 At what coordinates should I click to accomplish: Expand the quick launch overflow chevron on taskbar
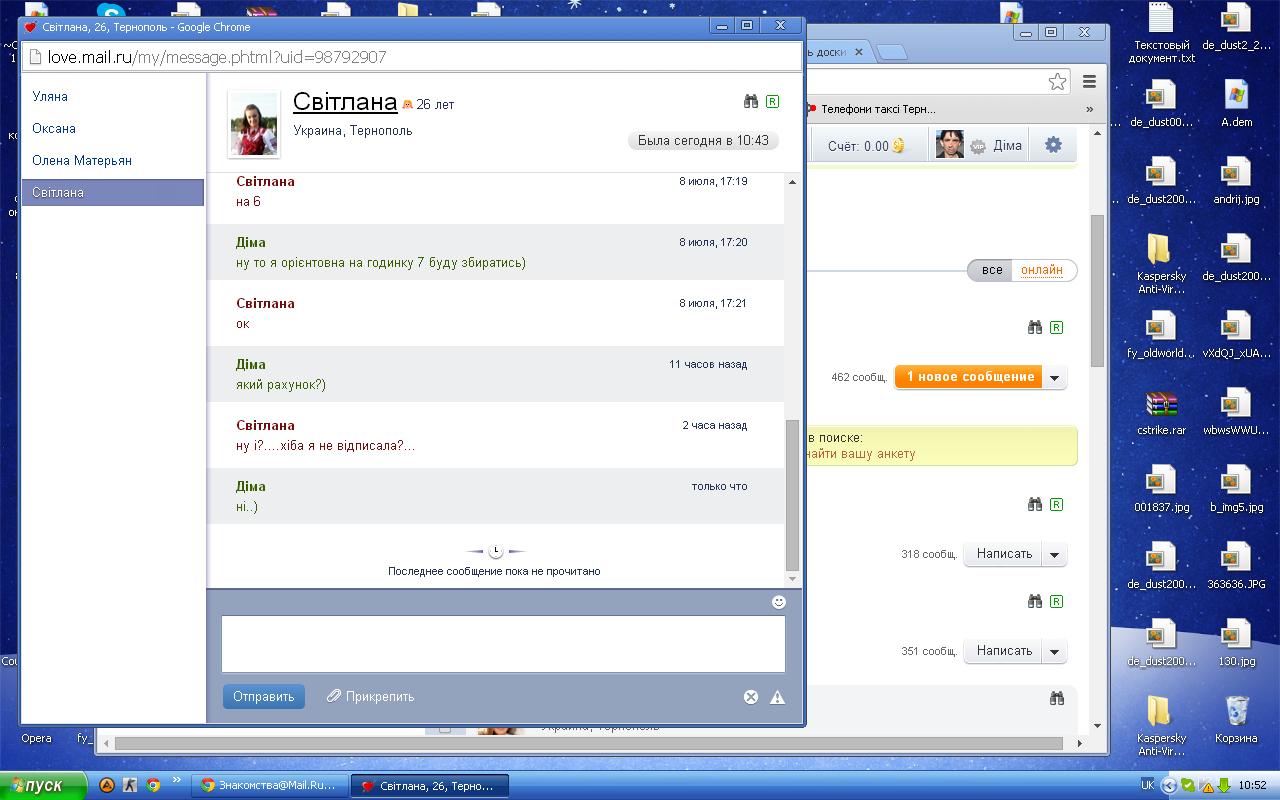point(177,781)
